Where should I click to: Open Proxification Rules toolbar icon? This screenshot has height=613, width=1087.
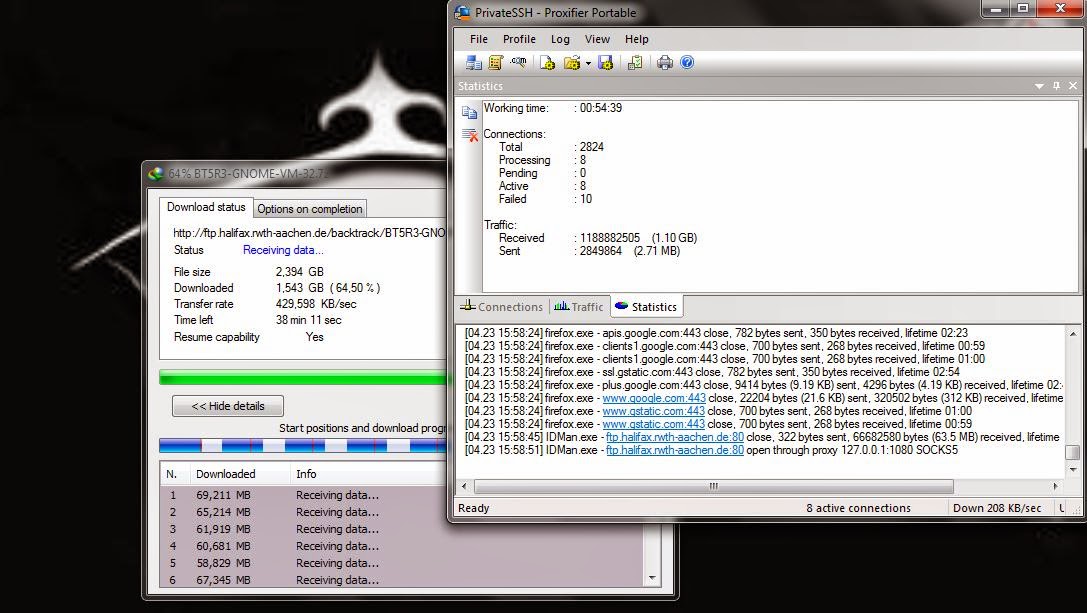point(496,63)
